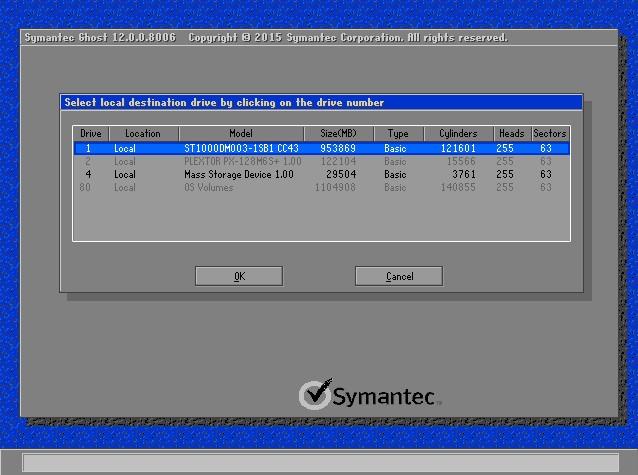
Task: Select drive number 1 in the list
Action: point(88,149)
